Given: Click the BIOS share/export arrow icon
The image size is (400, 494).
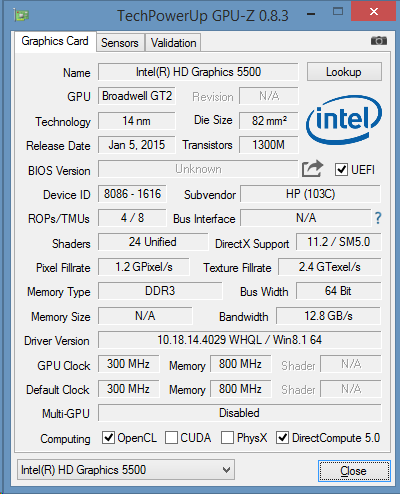Looking at the screenshot, I should 312,169.
